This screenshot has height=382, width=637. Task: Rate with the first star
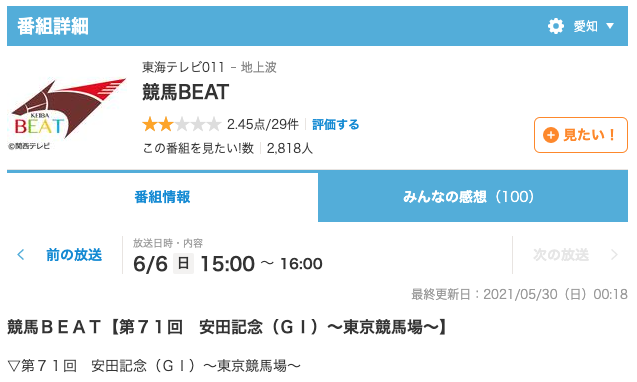click(x=150, y=124)
